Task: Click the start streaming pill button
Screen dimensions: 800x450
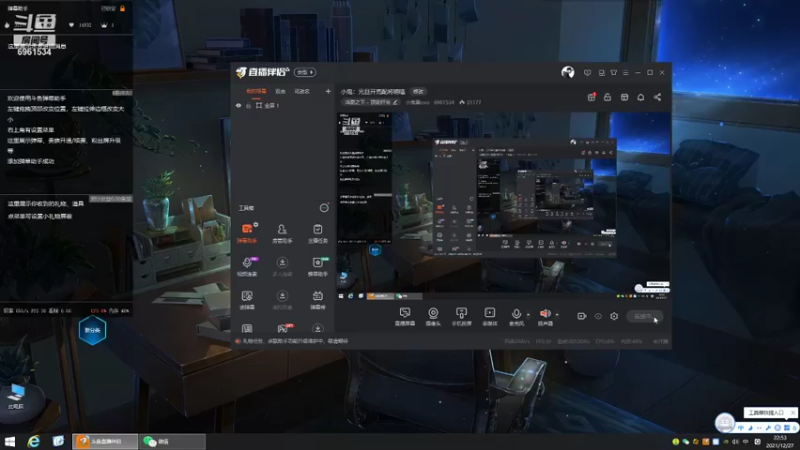Action: point(644,316)
